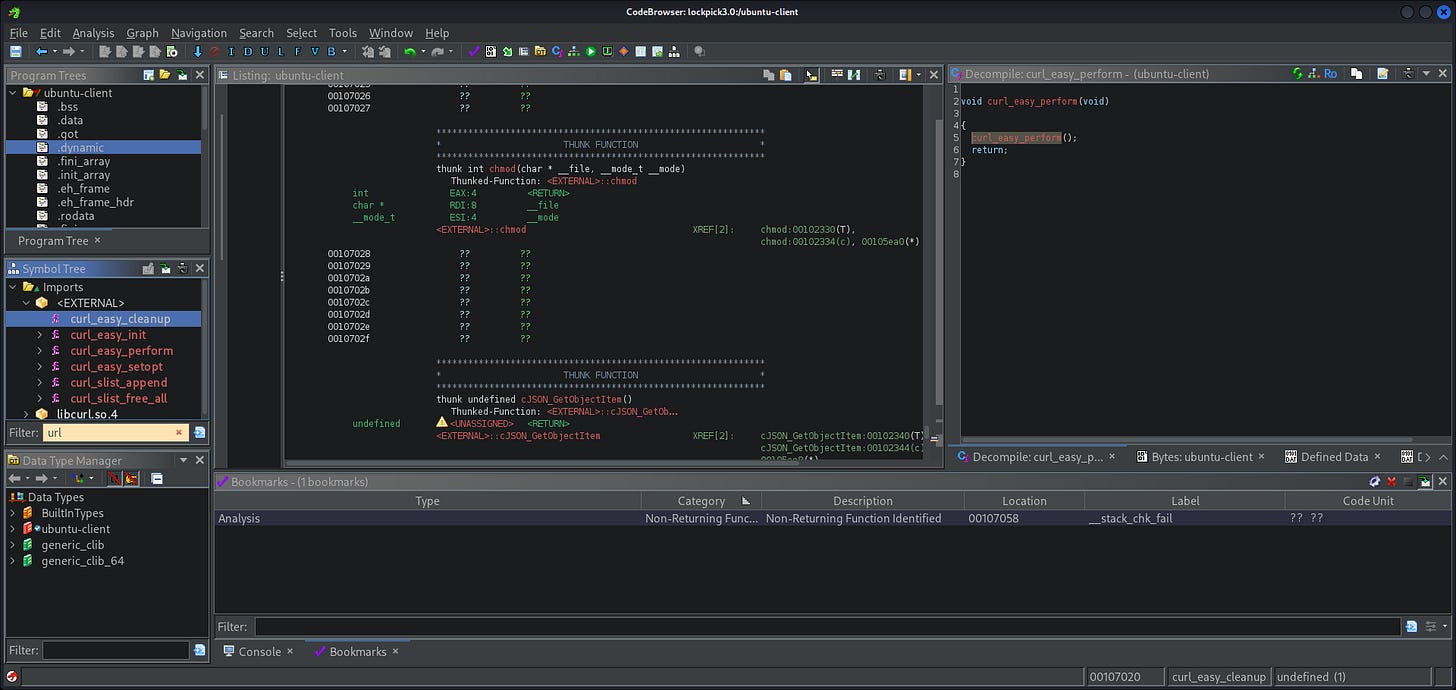Screen dimensions: 1456x690
Task: Click the Disassemble 'D' toolbar icon
Action: [x=247, y=51]
